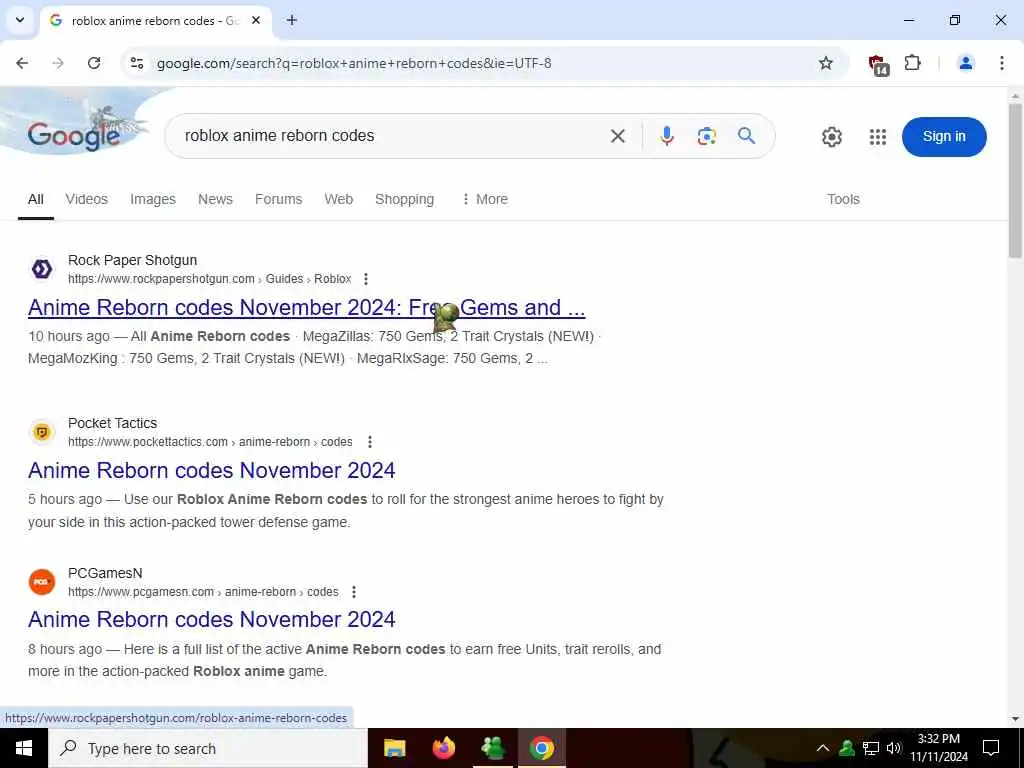Open the tab search dropdown arrow
The height and width of the screenshot is (768, 1024).
(20, 20)
